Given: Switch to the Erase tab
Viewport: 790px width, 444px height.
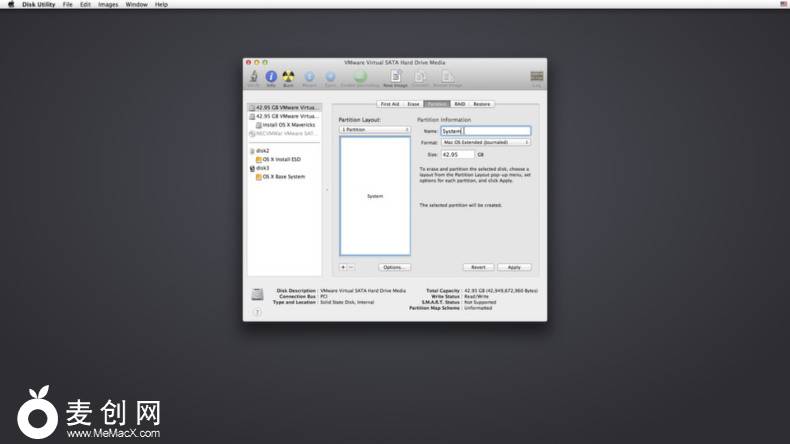Looking at the screenshot, I should 412,104.
